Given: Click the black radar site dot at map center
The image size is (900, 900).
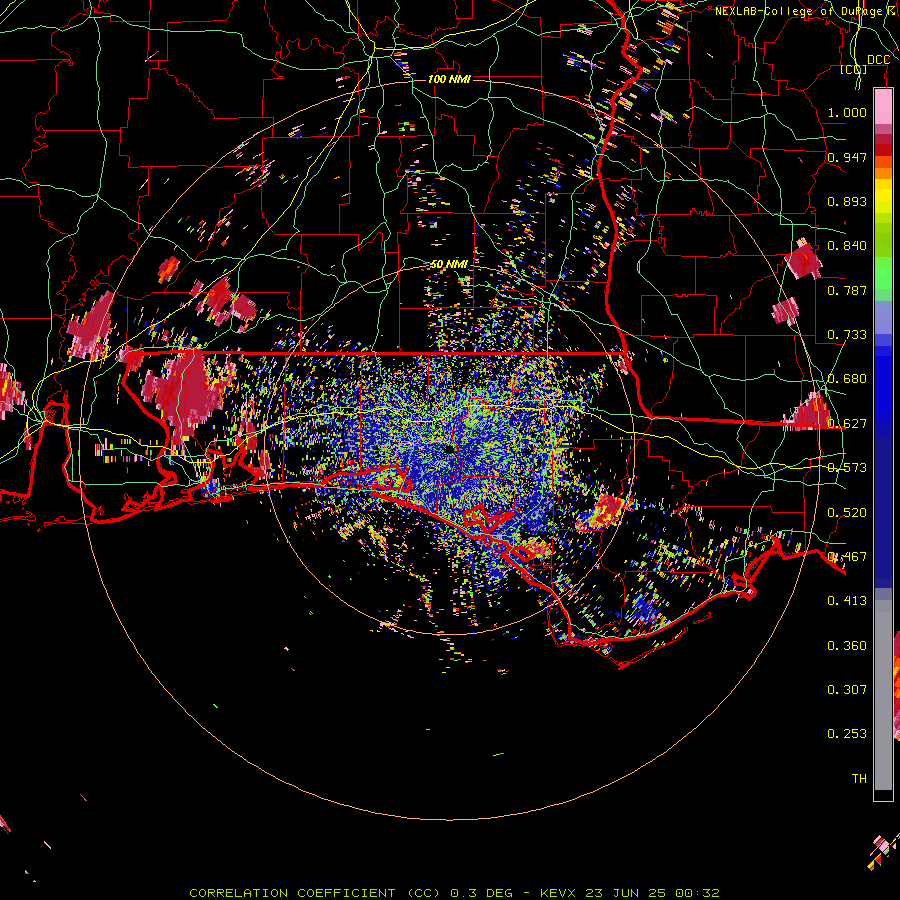Looking at the screenshot, I should [450, 448].
